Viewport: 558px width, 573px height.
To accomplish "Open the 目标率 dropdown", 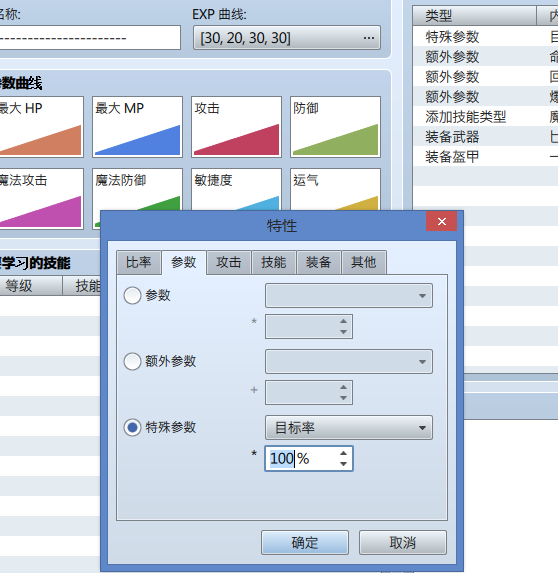I will (x=349, y=427).
